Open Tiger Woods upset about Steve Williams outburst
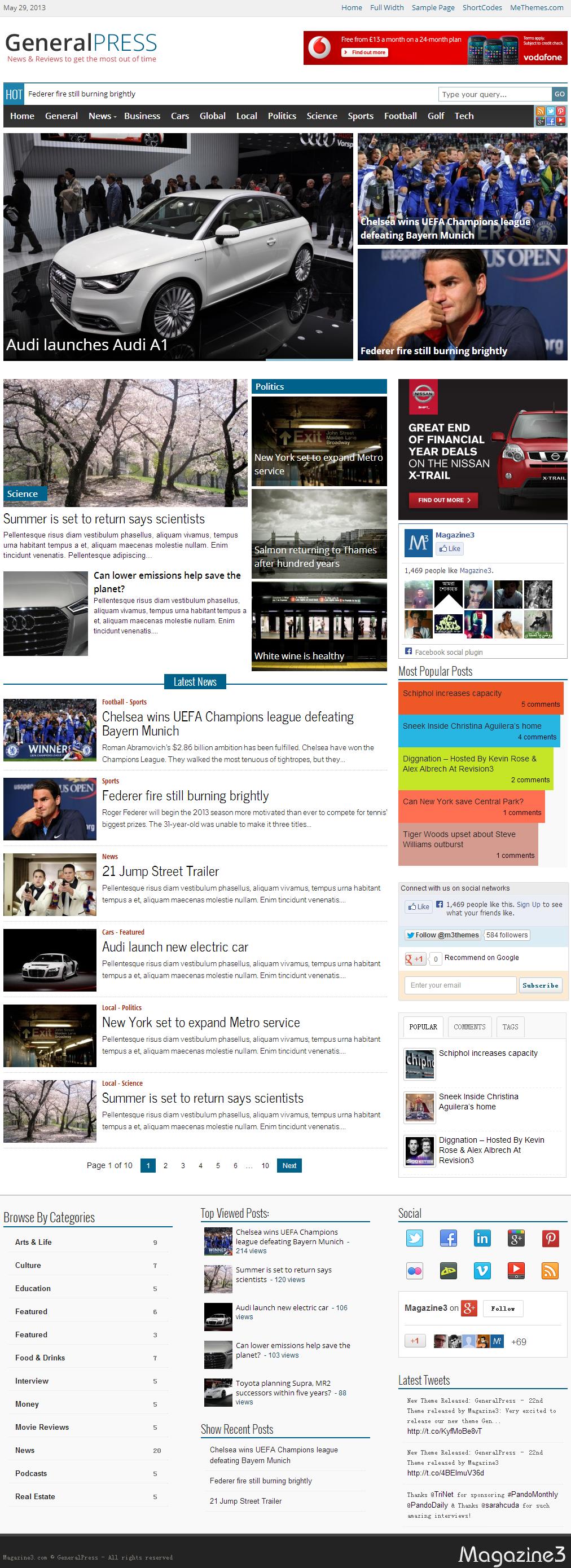 [459, 839]
